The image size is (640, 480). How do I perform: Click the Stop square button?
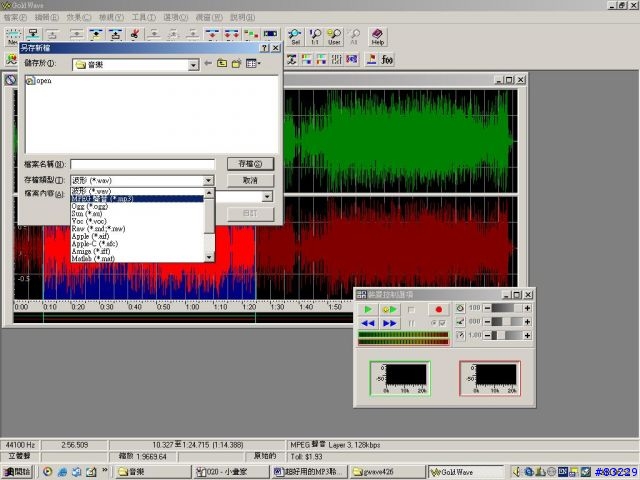pos(411,310)
